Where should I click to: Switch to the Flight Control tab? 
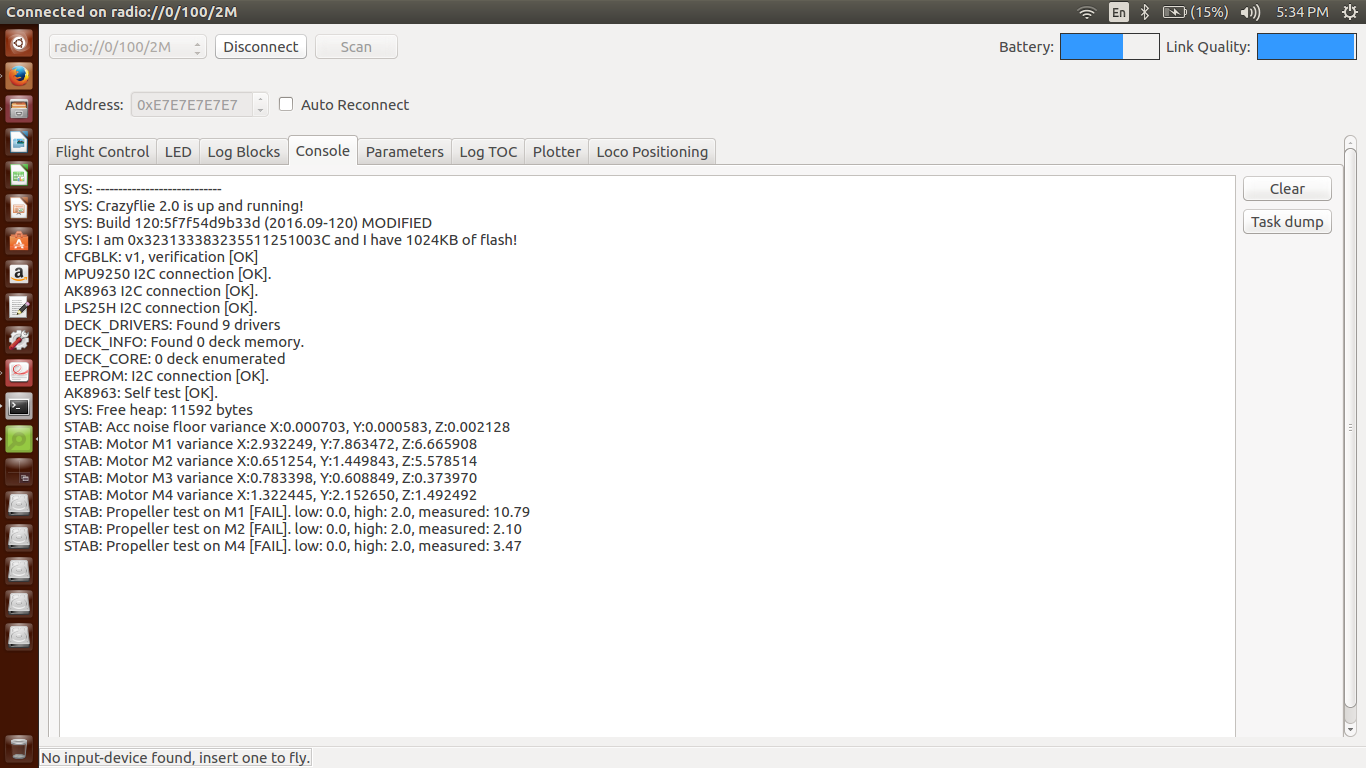pos(102,152)
